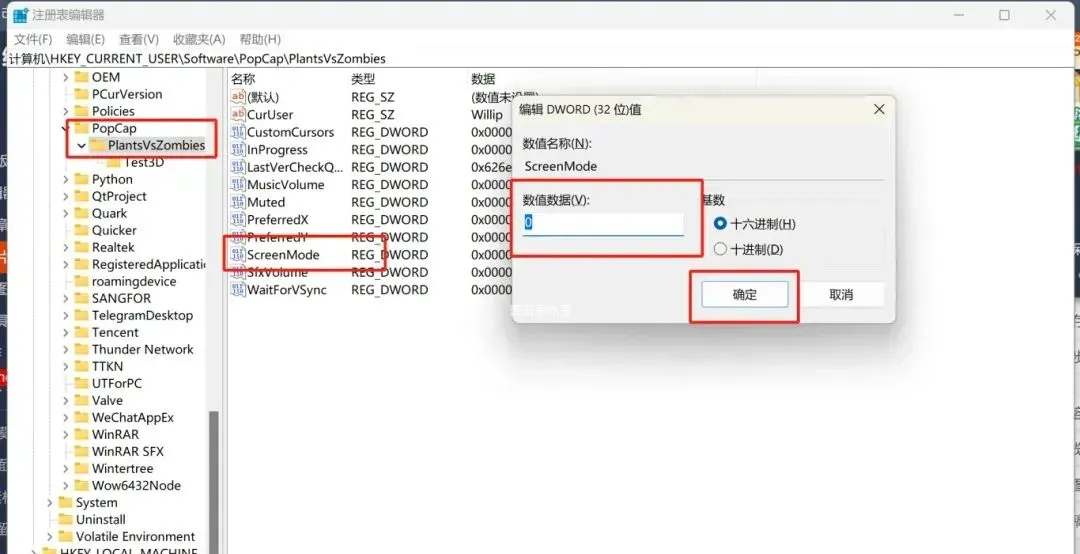The width and height of the screenshot is (1080, 554).
Task: Select the WeChatAppEx tree item
Action: 133,418
